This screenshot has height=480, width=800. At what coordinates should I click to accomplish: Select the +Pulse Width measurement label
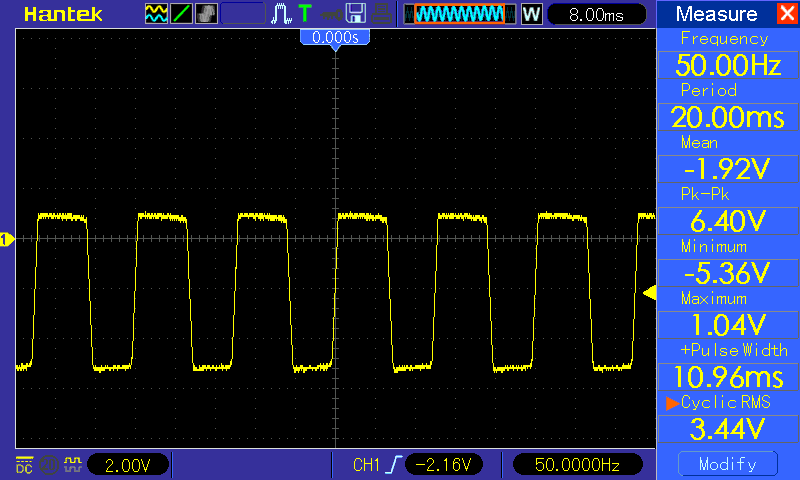734,350
